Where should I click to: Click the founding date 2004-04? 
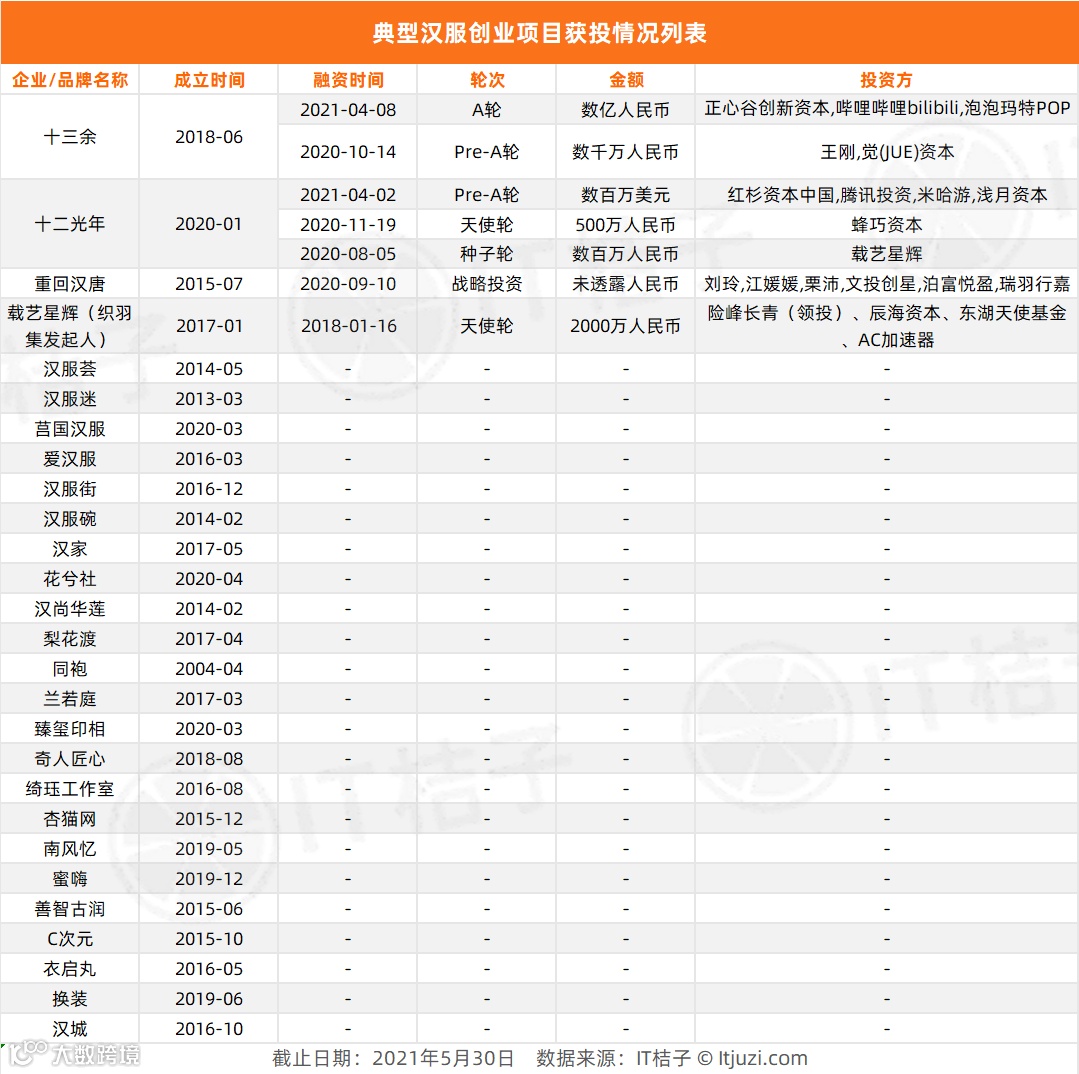tap(209, 669)
